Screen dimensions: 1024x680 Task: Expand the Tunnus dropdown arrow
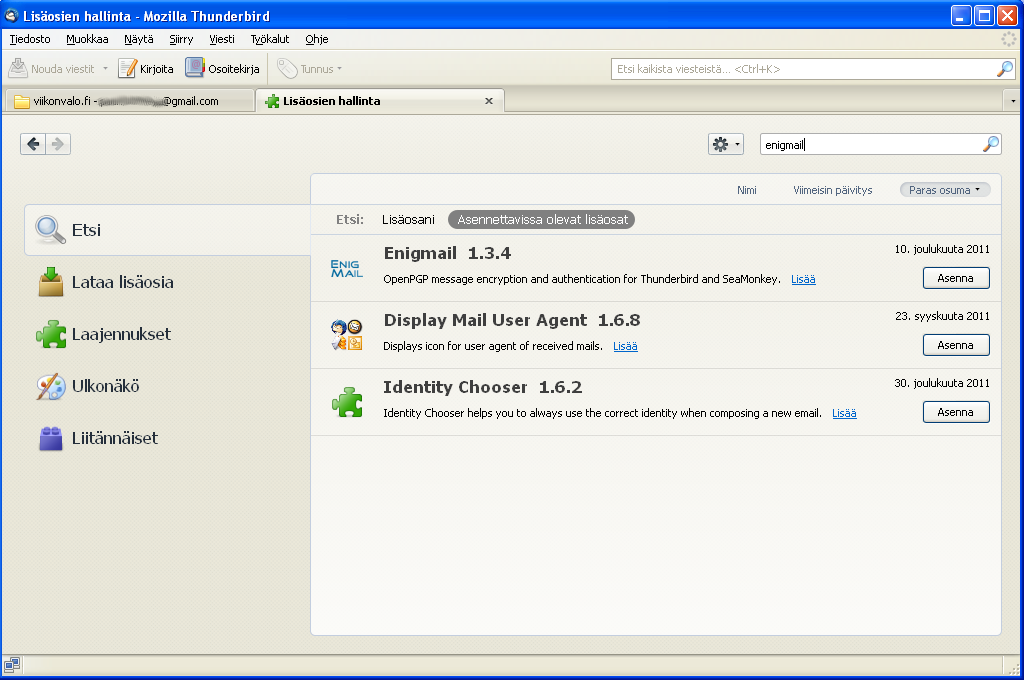pyautogui.click(x=340, y=69)
